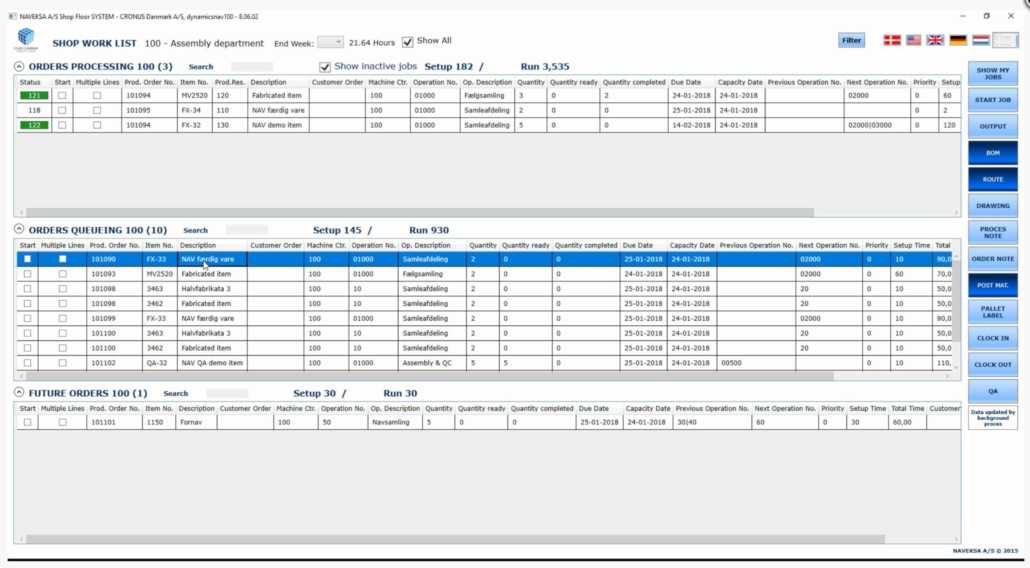Click the Fælgsamling cell in processing order 121

coord(487,95)
